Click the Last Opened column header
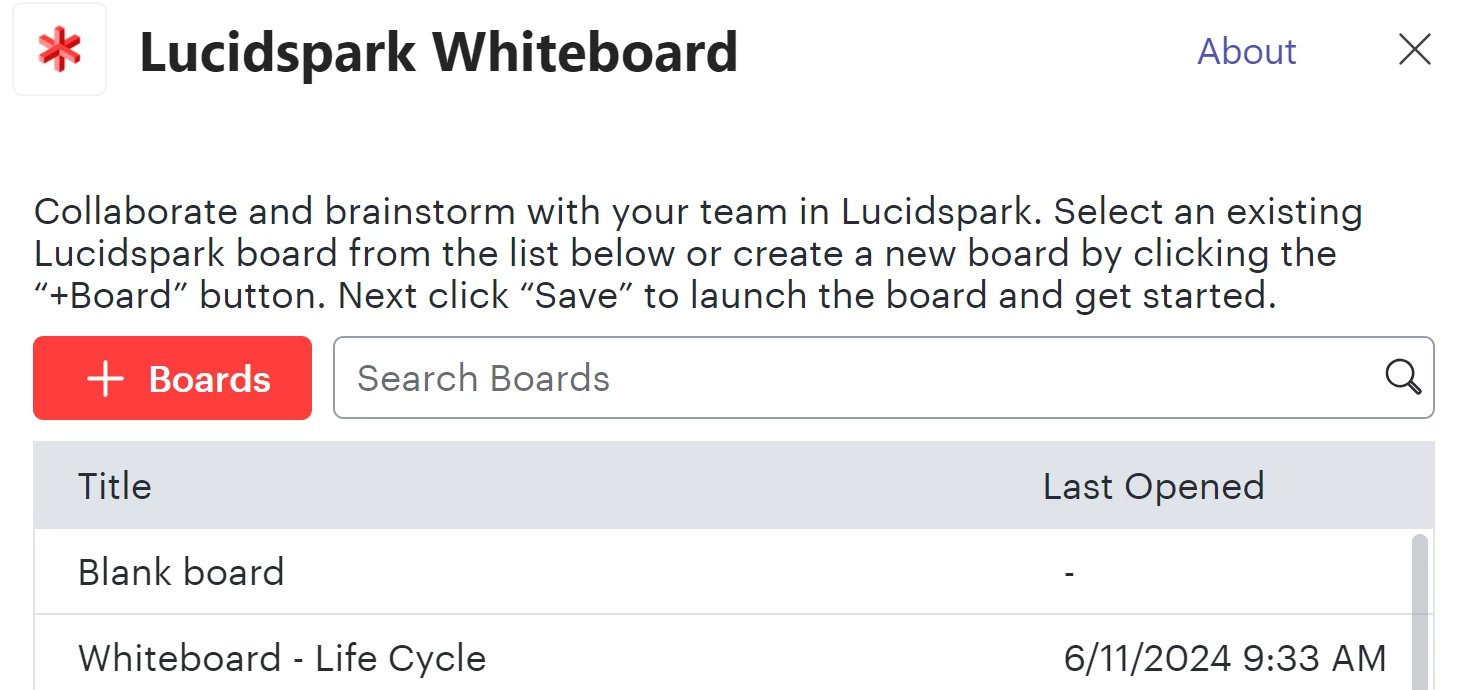Screen dimensions: 1466x690 click(1153, 486)
